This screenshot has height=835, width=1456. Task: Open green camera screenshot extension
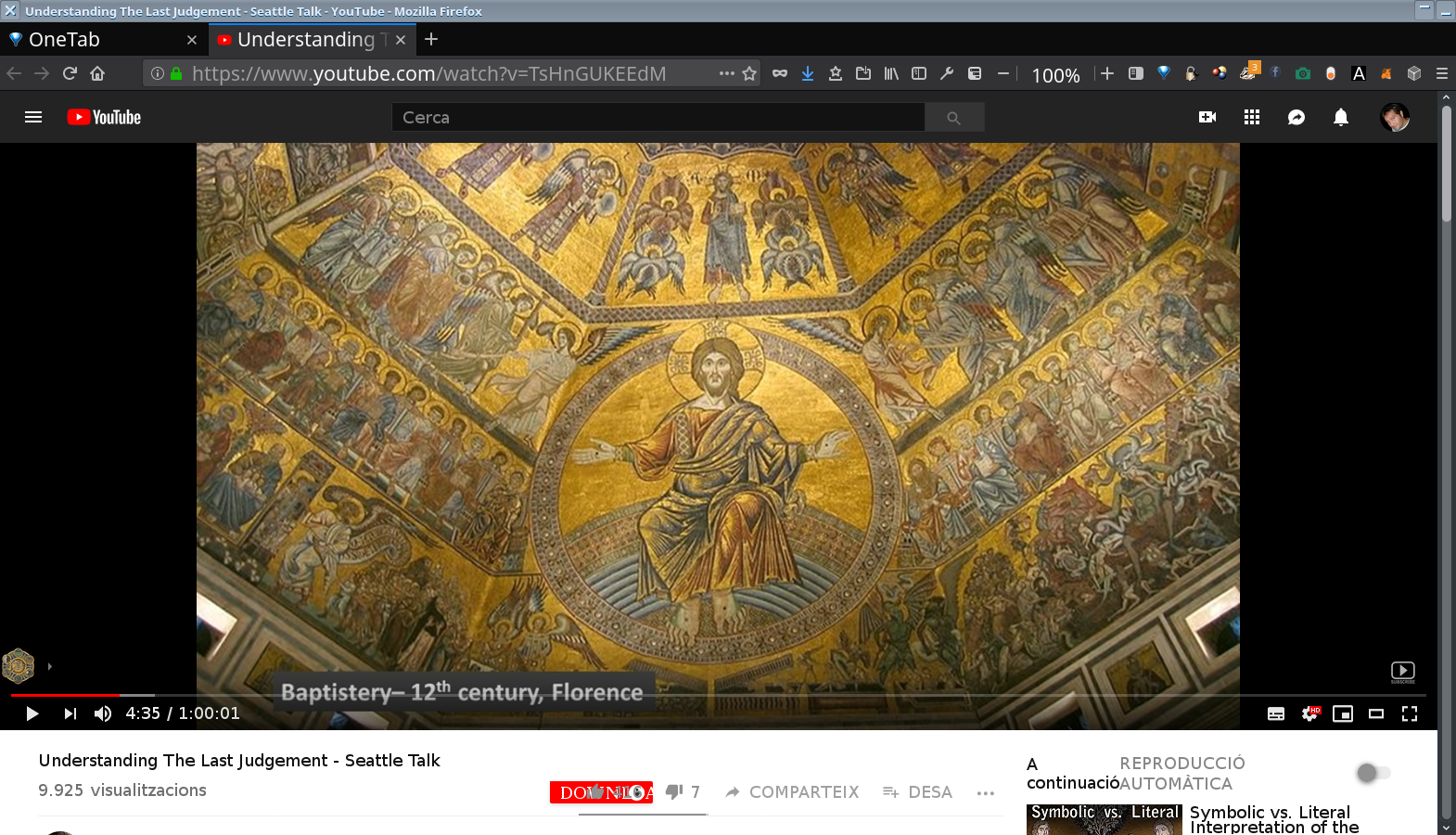tap(1303, 73)
